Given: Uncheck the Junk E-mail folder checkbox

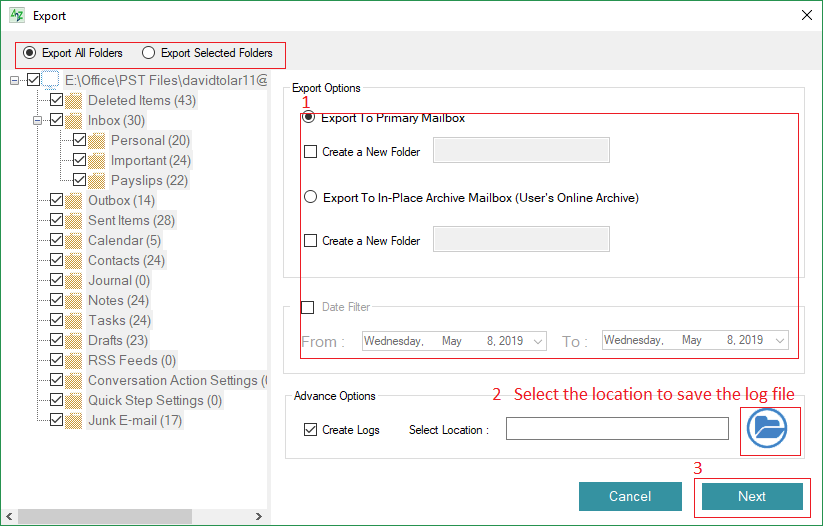Looking at the screenshot, I should (x=56, y=421).
